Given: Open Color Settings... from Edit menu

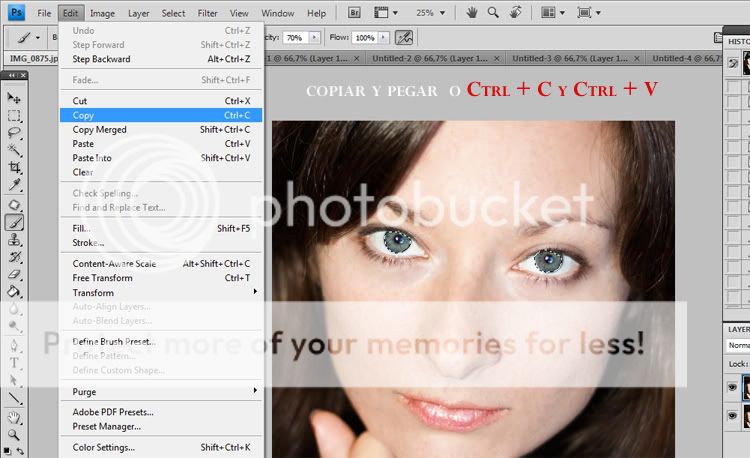Looking at the screenshot, I should (x=161, y=447).
